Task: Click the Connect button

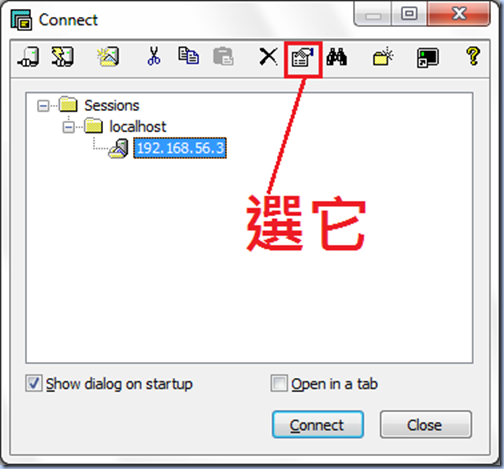Action: tap(318, 425)
